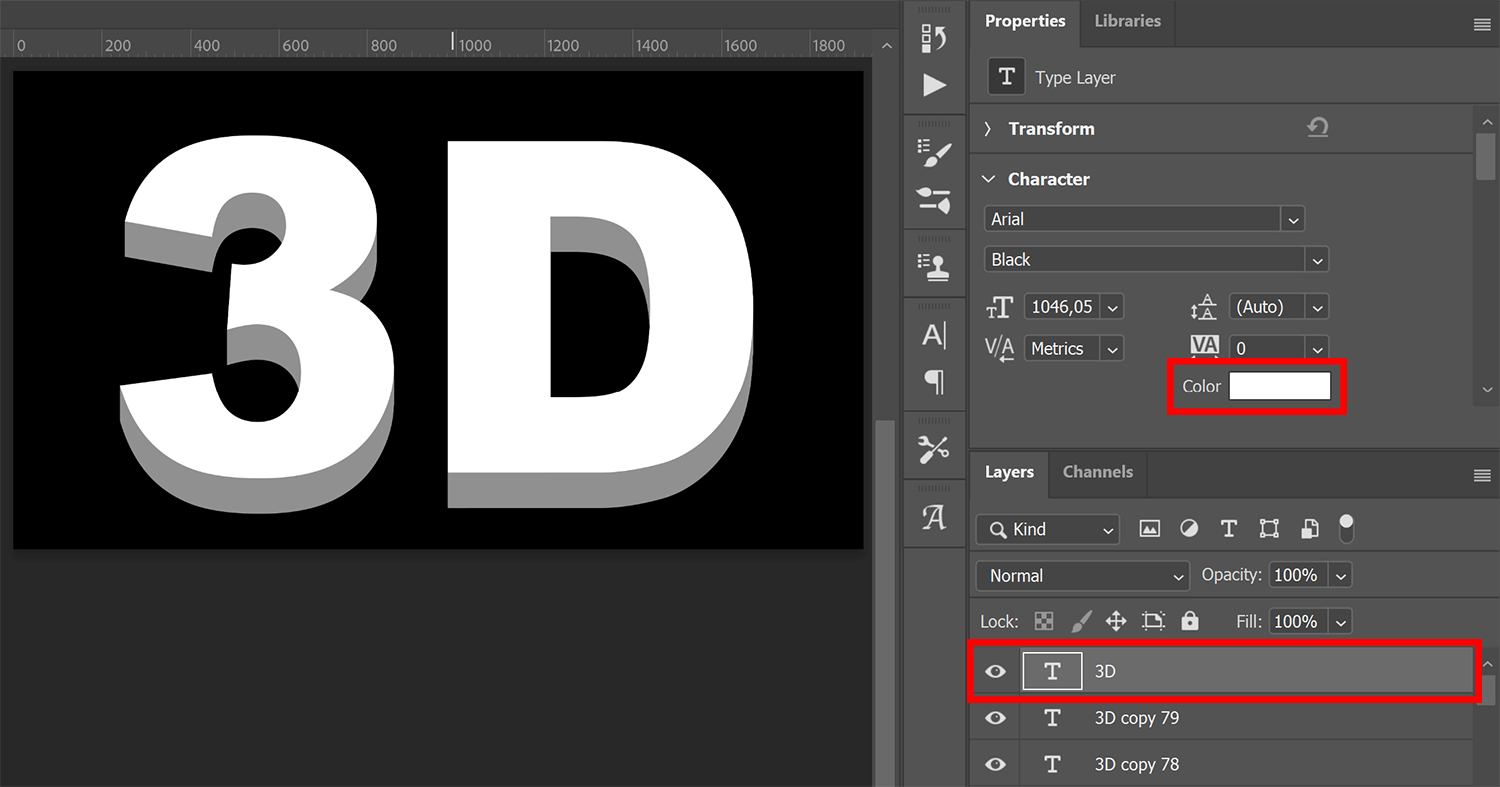Click the Actions panel play icon
Viewport: 1500px width, 787px height.
coord(934,85)
